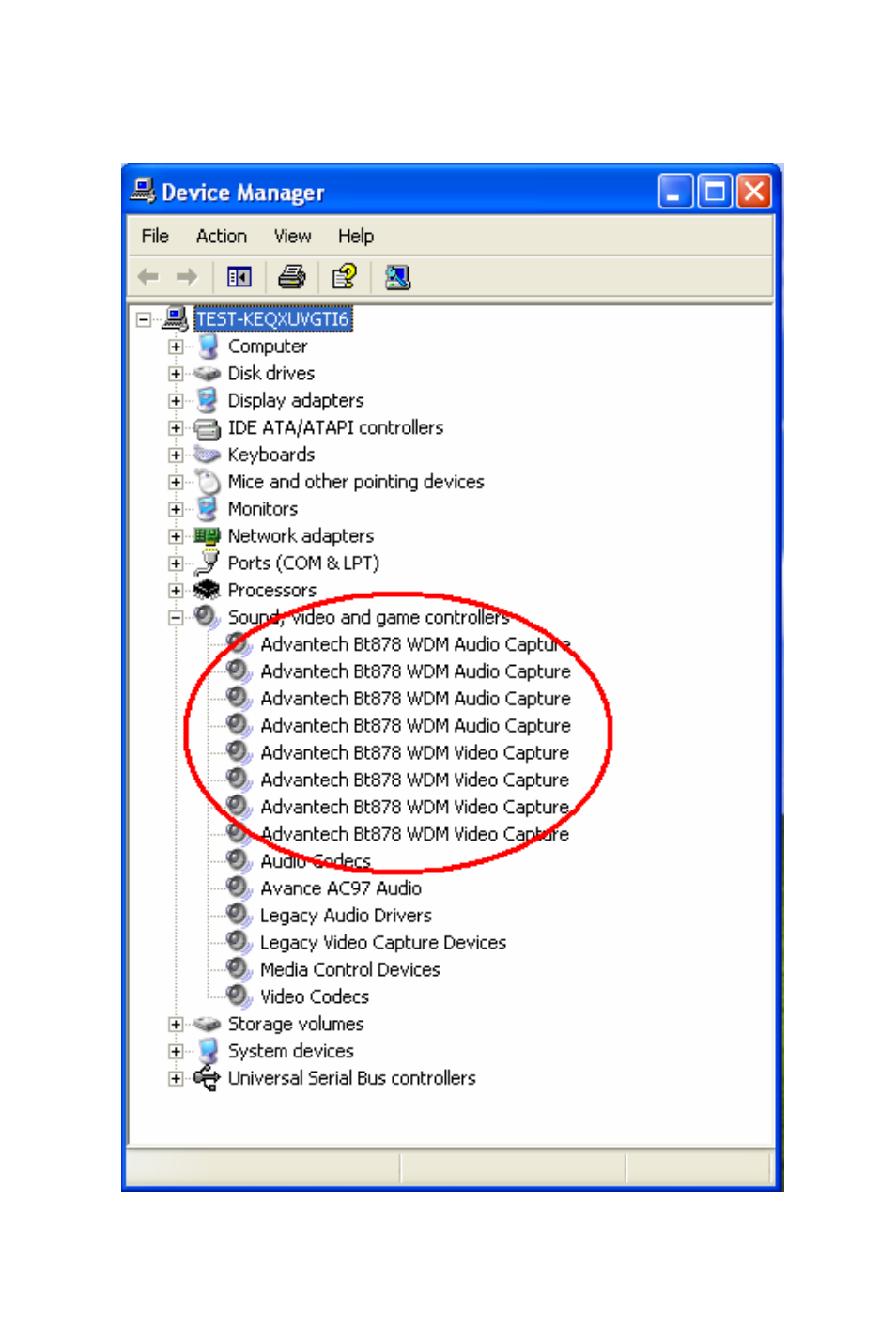Click the Back arrow toolbar icon
Image resolution: width=896 pixels, height=1343 pixels.
click(148, 276)
